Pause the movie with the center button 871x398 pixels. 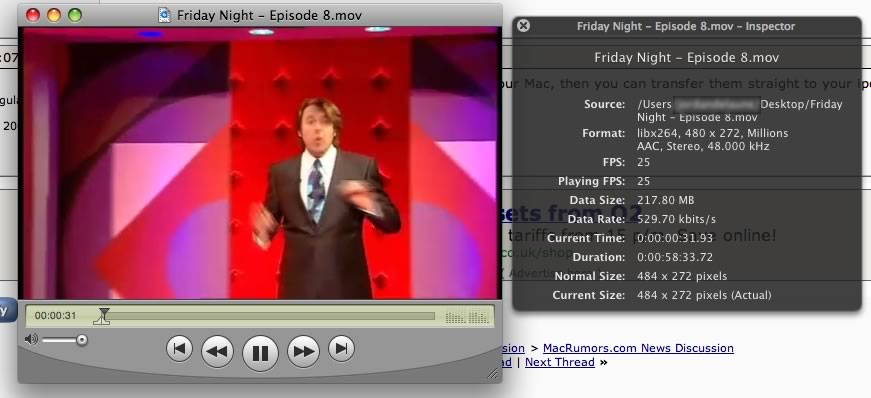click(260, 353)
